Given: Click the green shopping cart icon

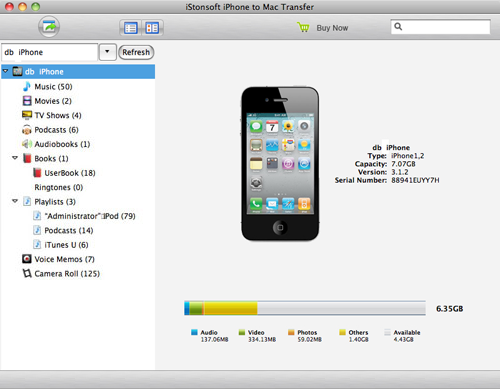Looking at the screenshot, I should [303, 27].
